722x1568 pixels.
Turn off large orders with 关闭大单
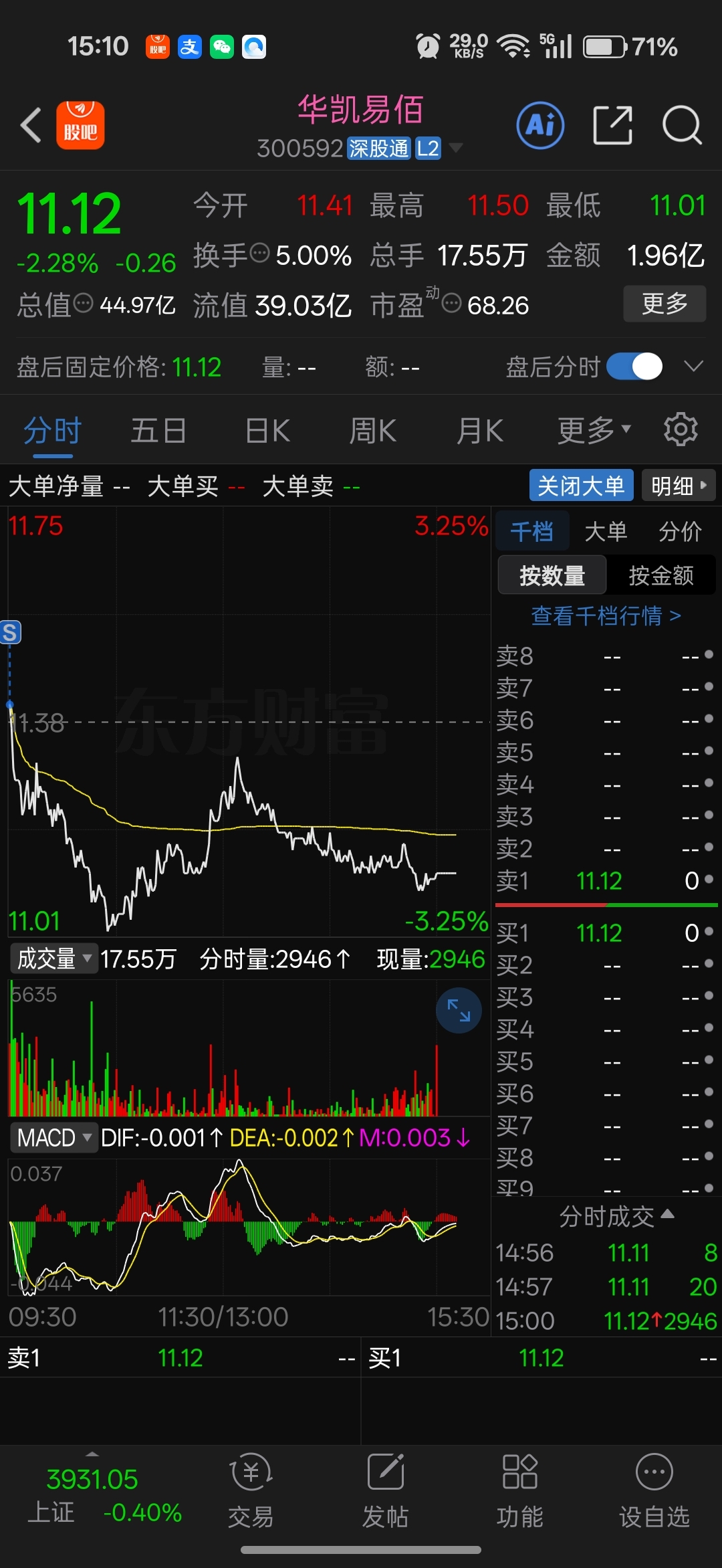pos(581,485)
